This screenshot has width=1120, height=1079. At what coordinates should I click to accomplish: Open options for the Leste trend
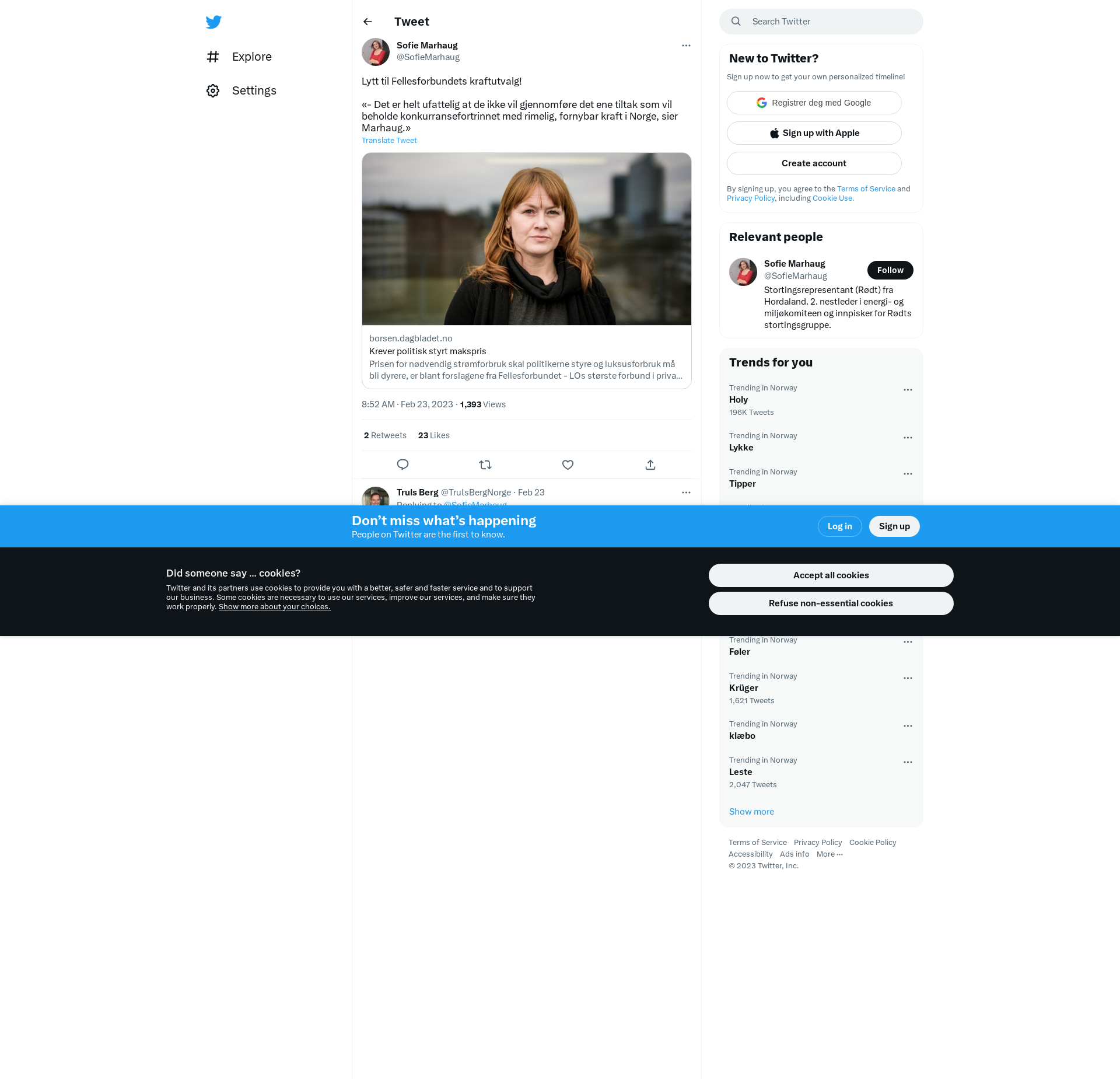coord(908,762)
